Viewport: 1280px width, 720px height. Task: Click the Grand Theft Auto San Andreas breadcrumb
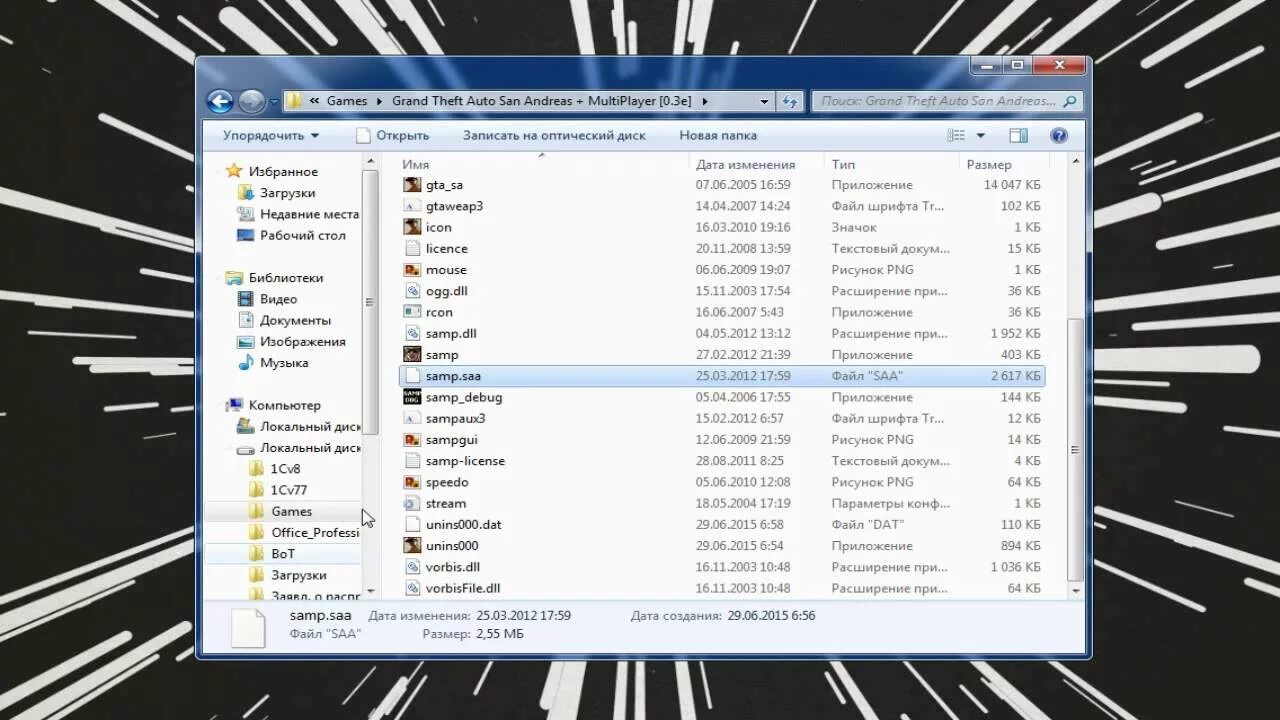point(541,101)
